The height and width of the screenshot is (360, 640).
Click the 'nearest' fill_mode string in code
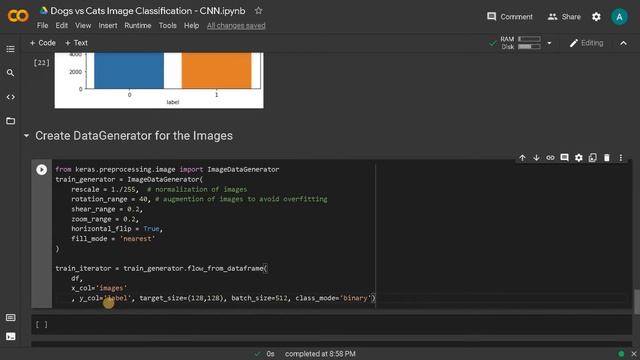click(137, 239)
